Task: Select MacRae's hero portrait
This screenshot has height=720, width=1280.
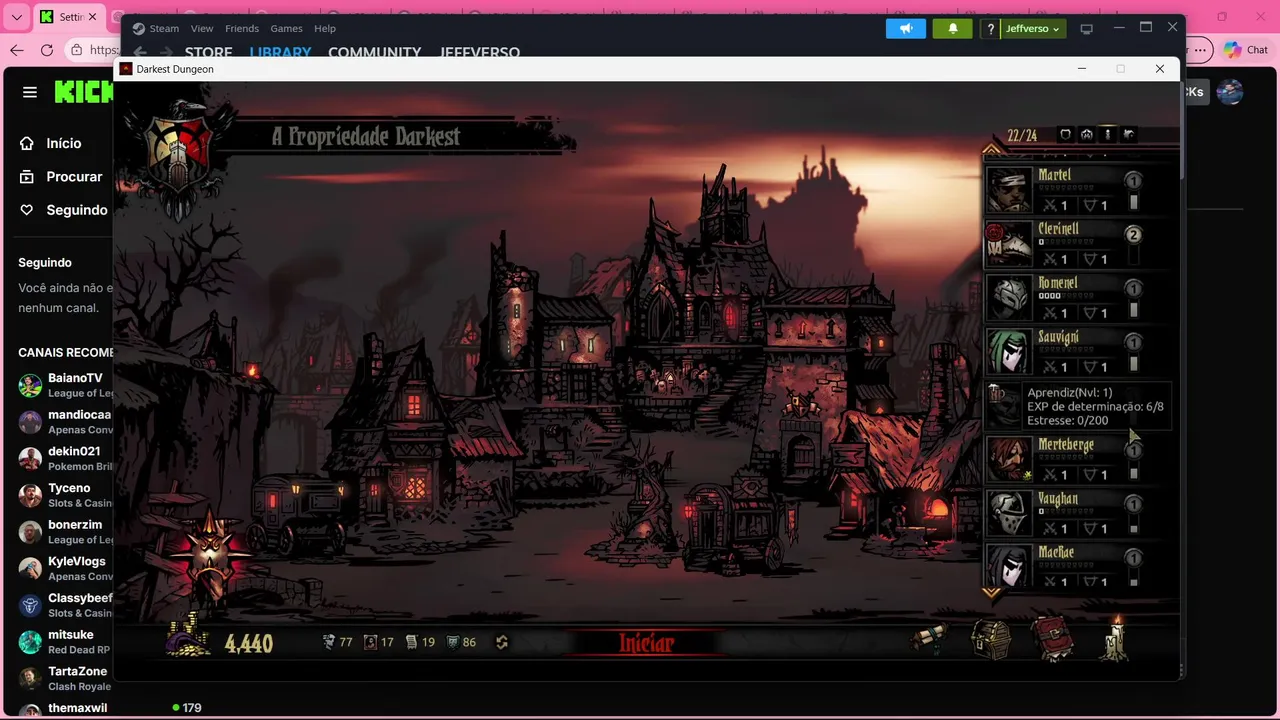Action: coord(1009,566)
